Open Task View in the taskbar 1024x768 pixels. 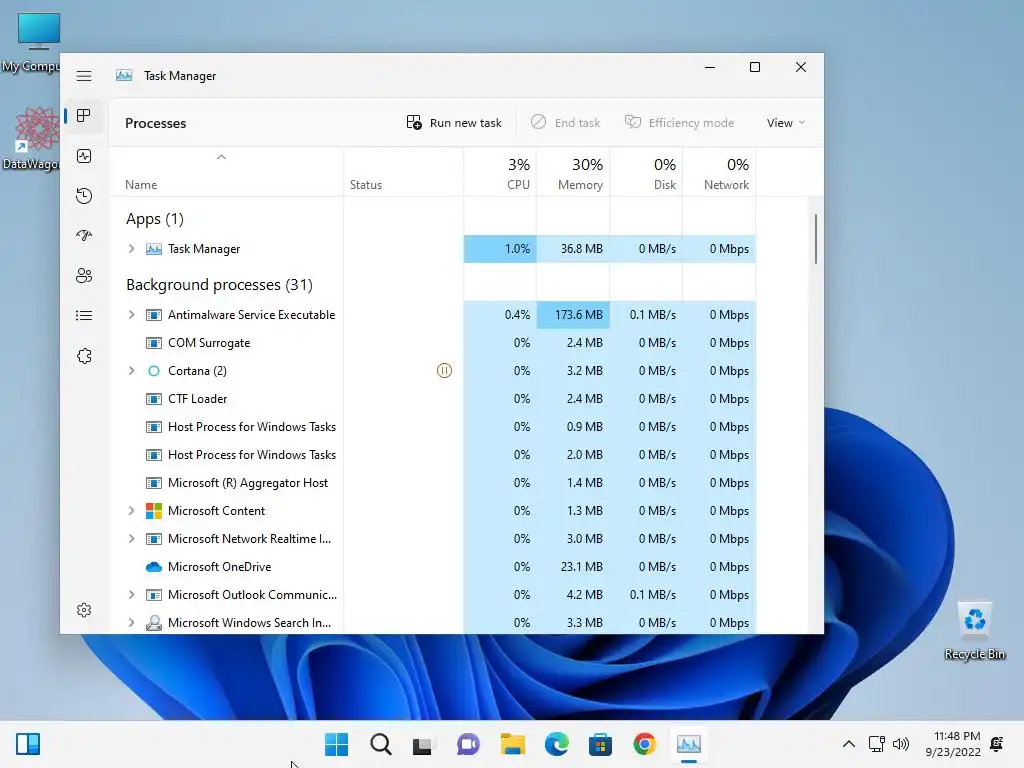pos(423,744)
